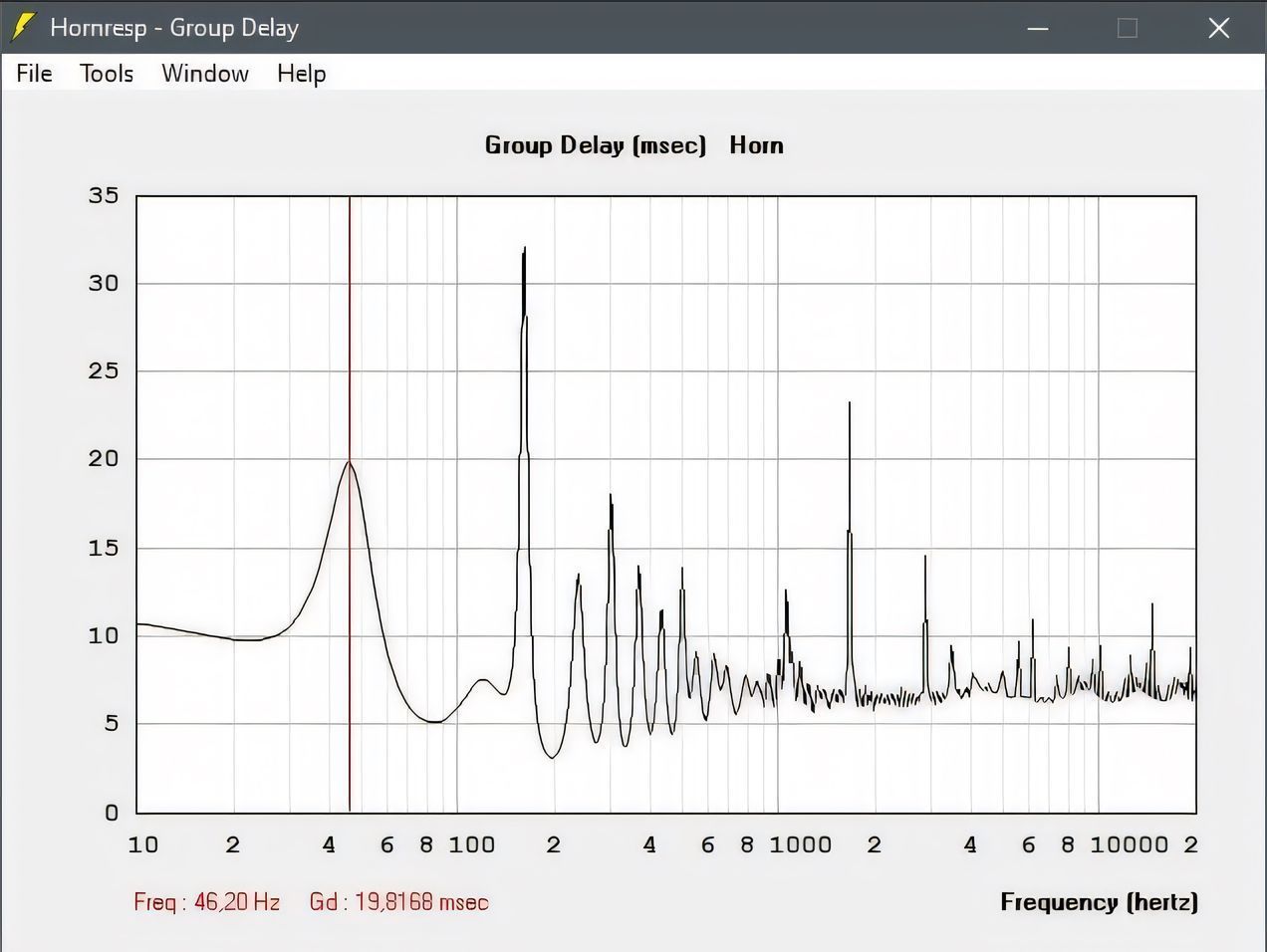Click the Hornresp lightning bolt title icon

click(22, 28)
